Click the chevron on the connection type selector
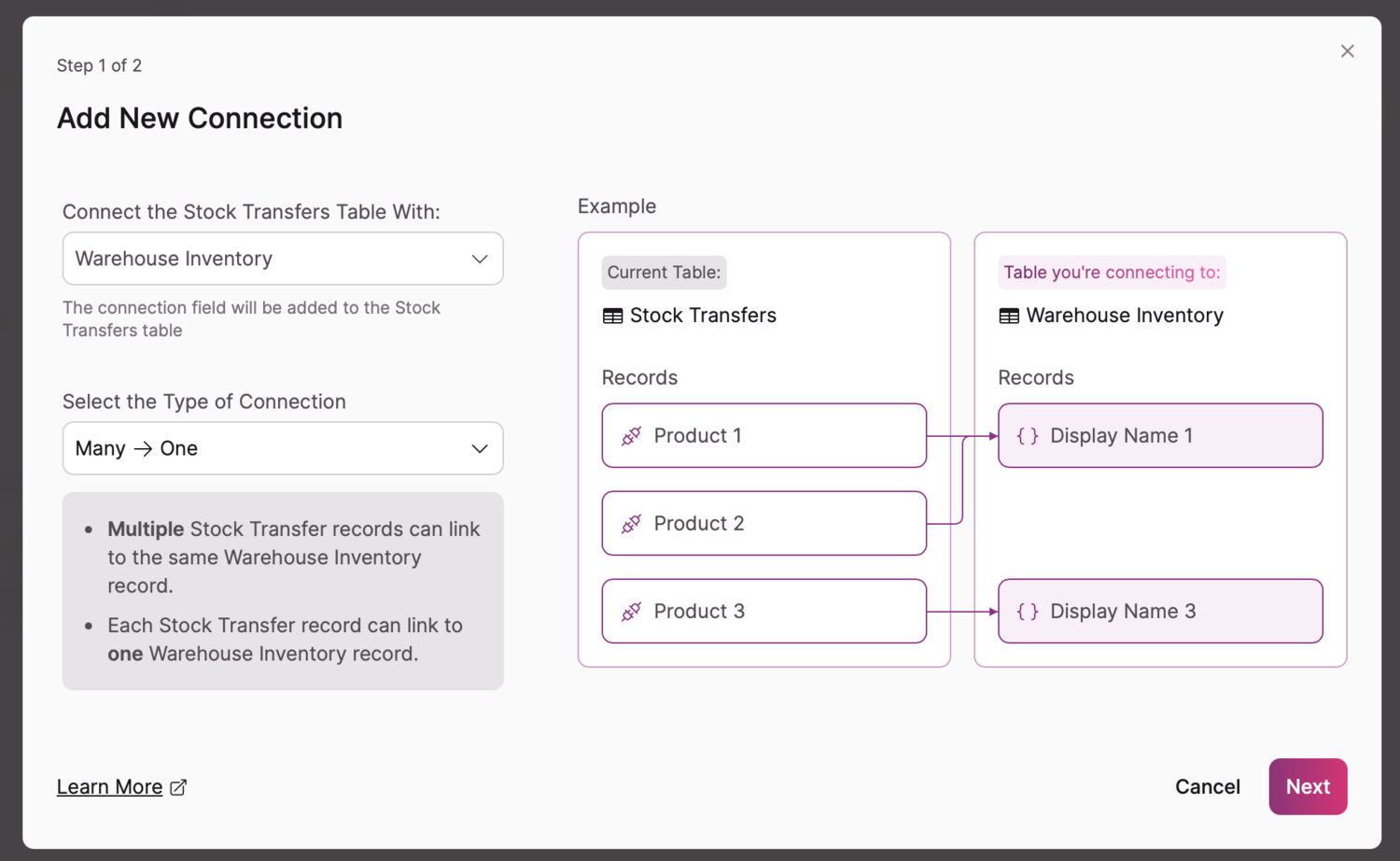Viewport: 1400px width, 861px height. [x=480, y=449]
